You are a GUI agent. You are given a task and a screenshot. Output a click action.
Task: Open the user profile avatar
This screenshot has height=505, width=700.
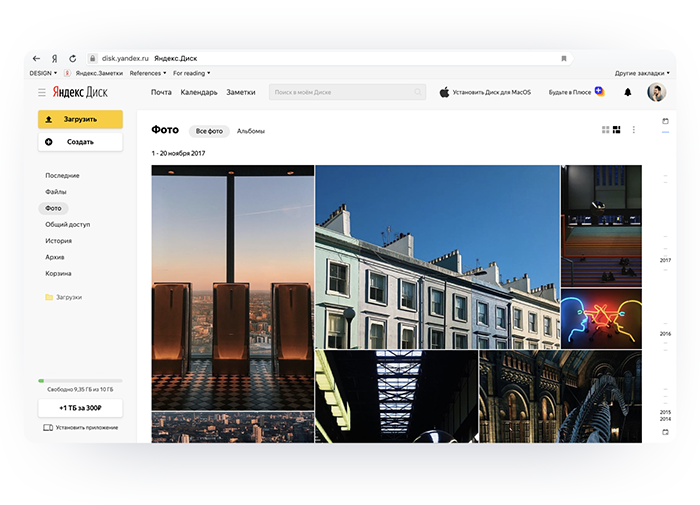[656, 92]
